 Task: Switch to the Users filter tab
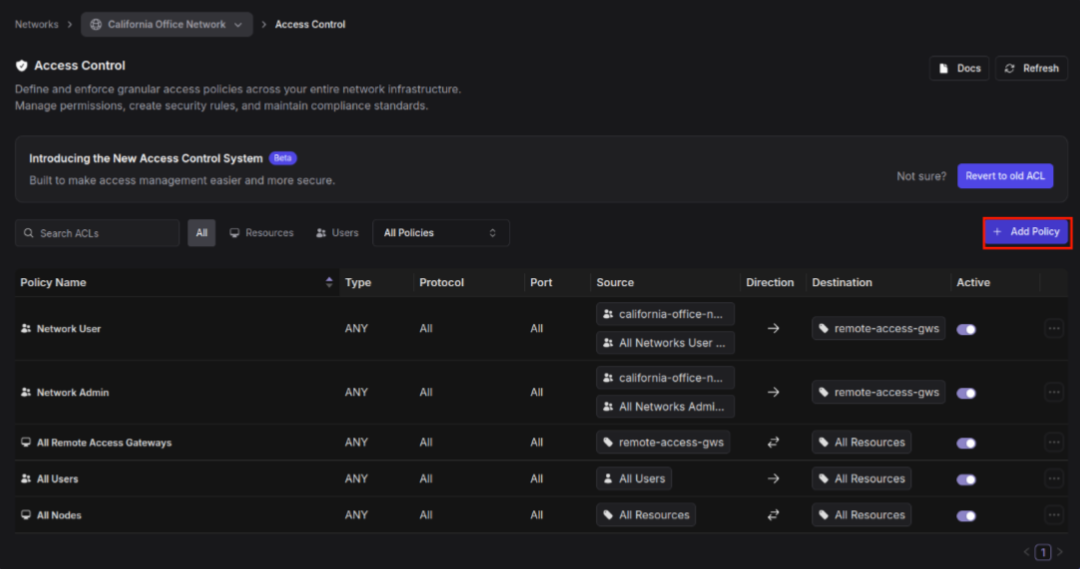tap(337, 233)
